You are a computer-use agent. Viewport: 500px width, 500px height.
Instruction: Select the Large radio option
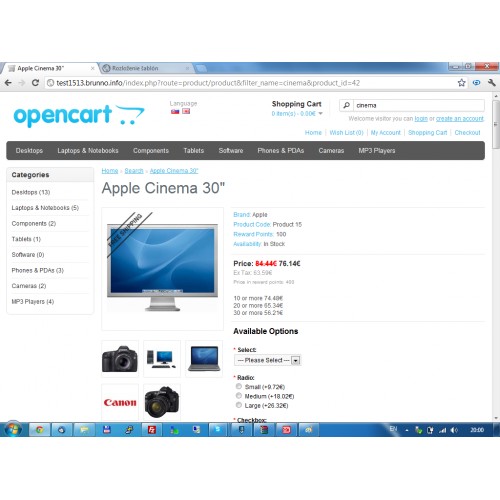pyautogui.click(x=239, y=405)
